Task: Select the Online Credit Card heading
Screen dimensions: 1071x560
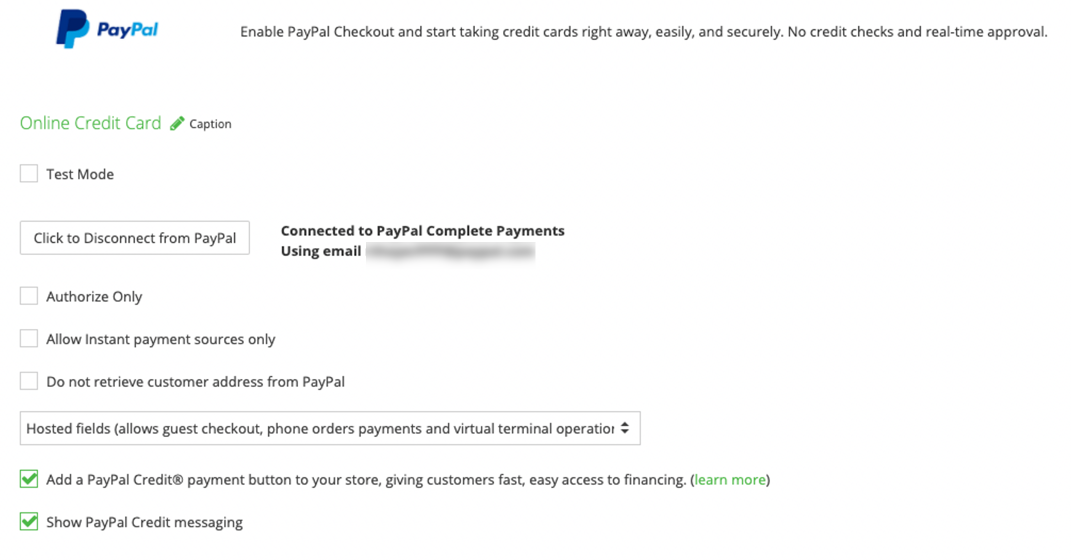Action: 90,123
